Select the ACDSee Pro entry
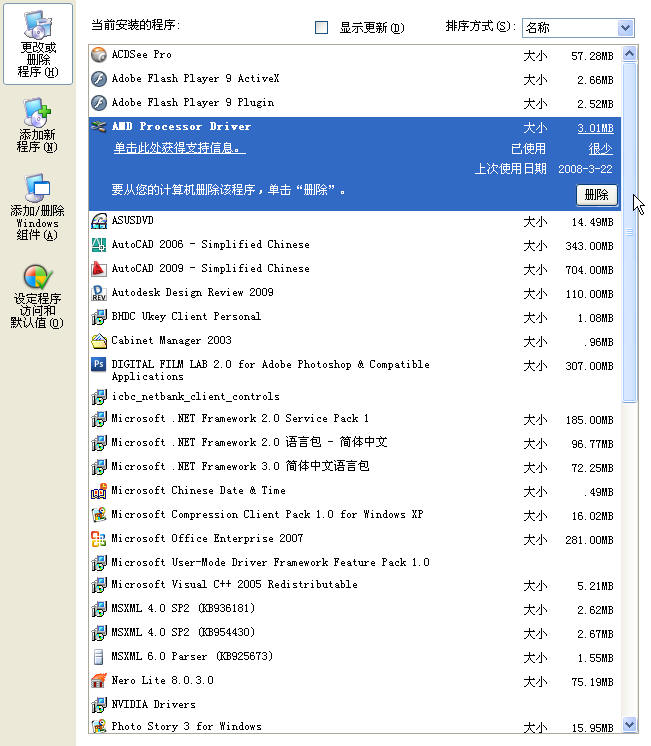 tap(355, 55)
